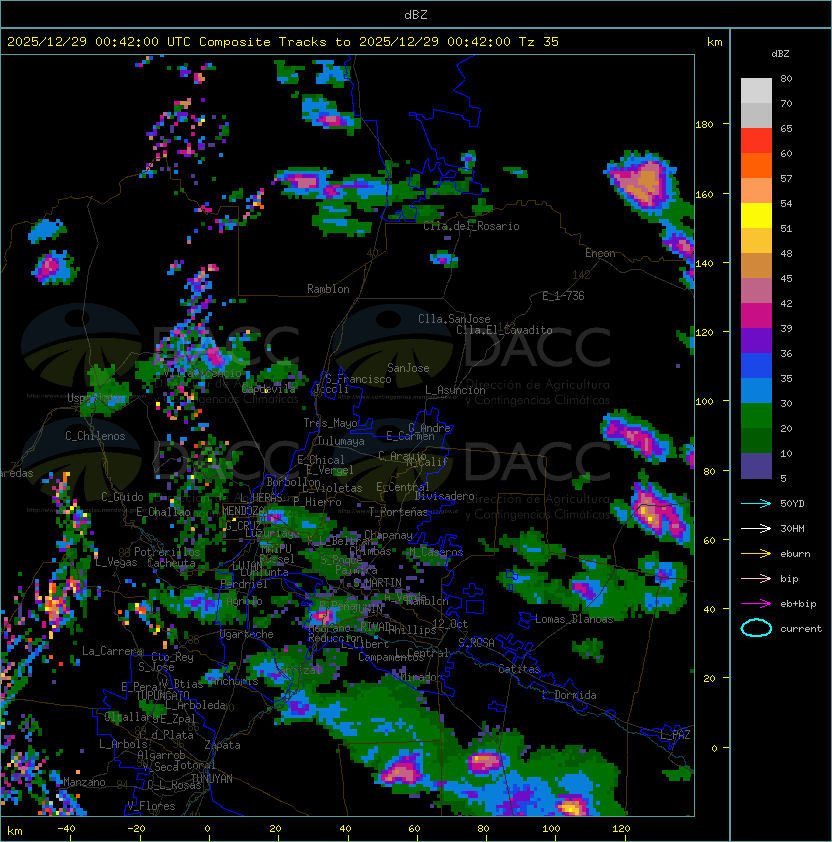This screenshot has width=832, height=842.
Task: Click the dBZ title at the top
Action: (x=416, y=14)
